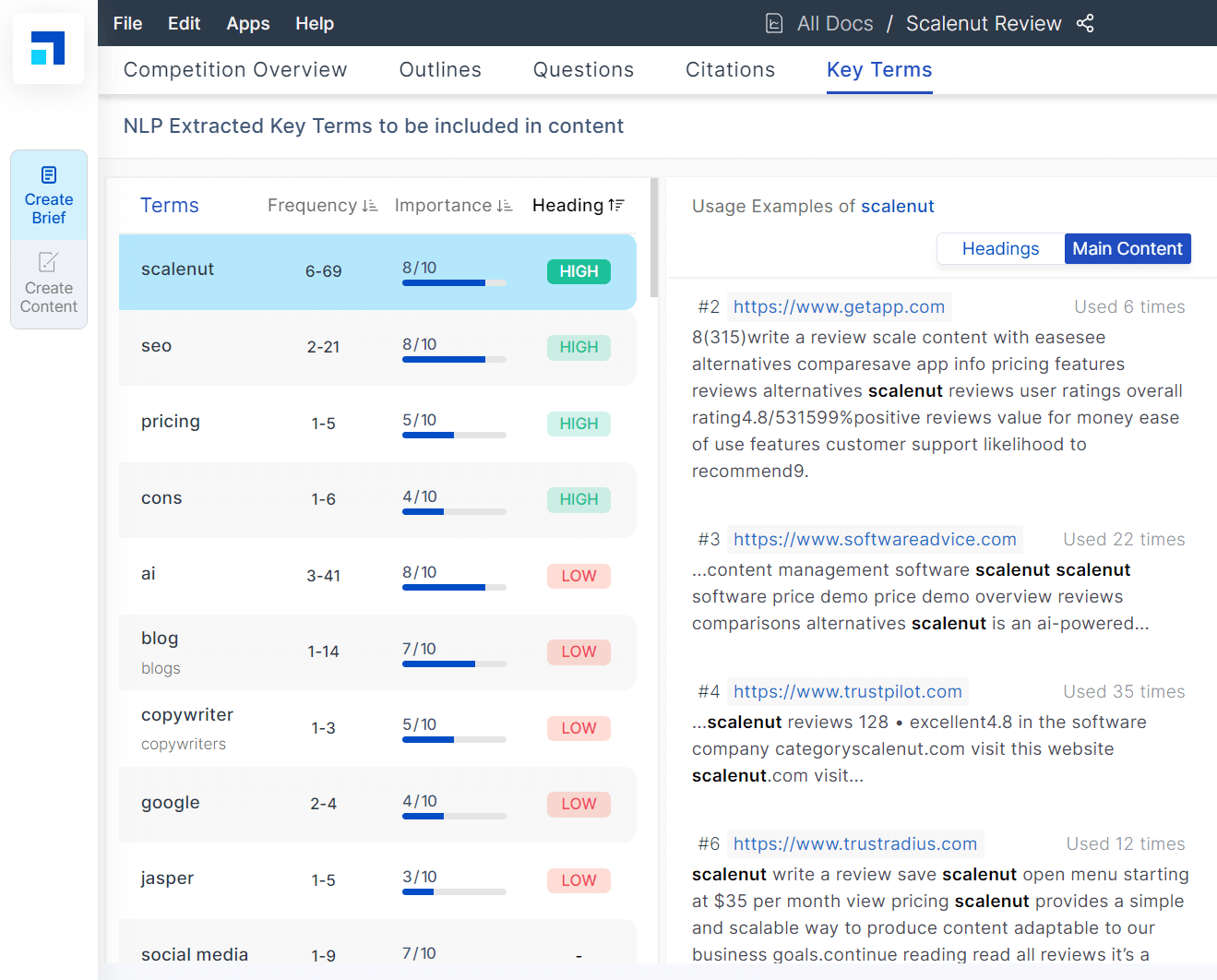Click the blogs variant text
This screenshot has height=980, width=1217.
(x=161, y=668)
